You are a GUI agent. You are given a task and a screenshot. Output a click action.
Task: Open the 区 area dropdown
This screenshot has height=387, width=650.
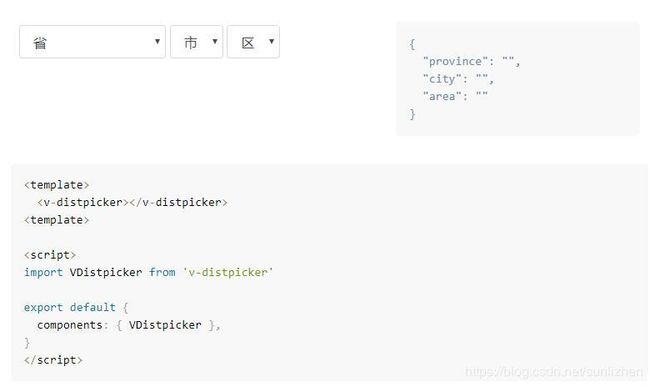pos(253,41)
